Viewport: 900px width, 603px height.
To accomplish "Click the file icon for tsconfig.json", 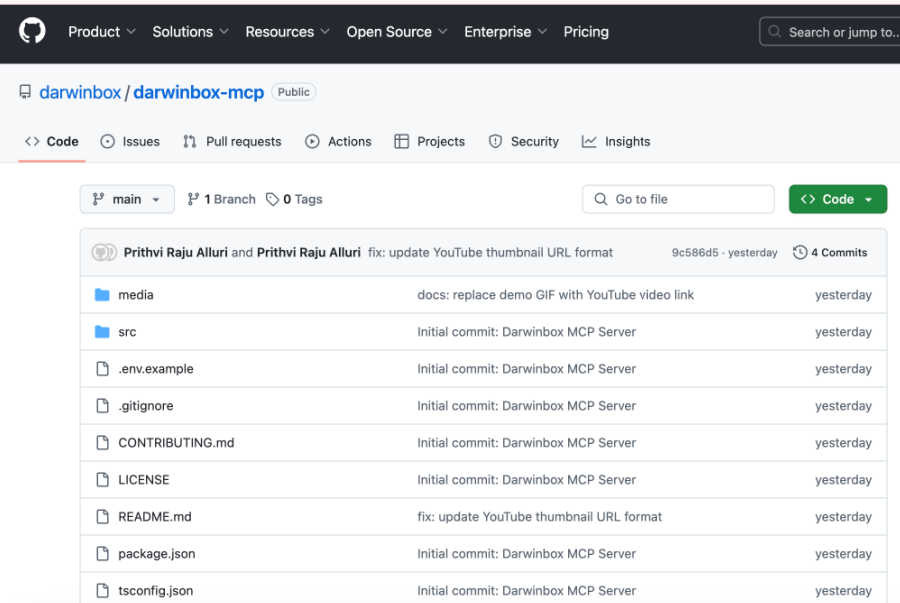I will (x=102, y=590).
